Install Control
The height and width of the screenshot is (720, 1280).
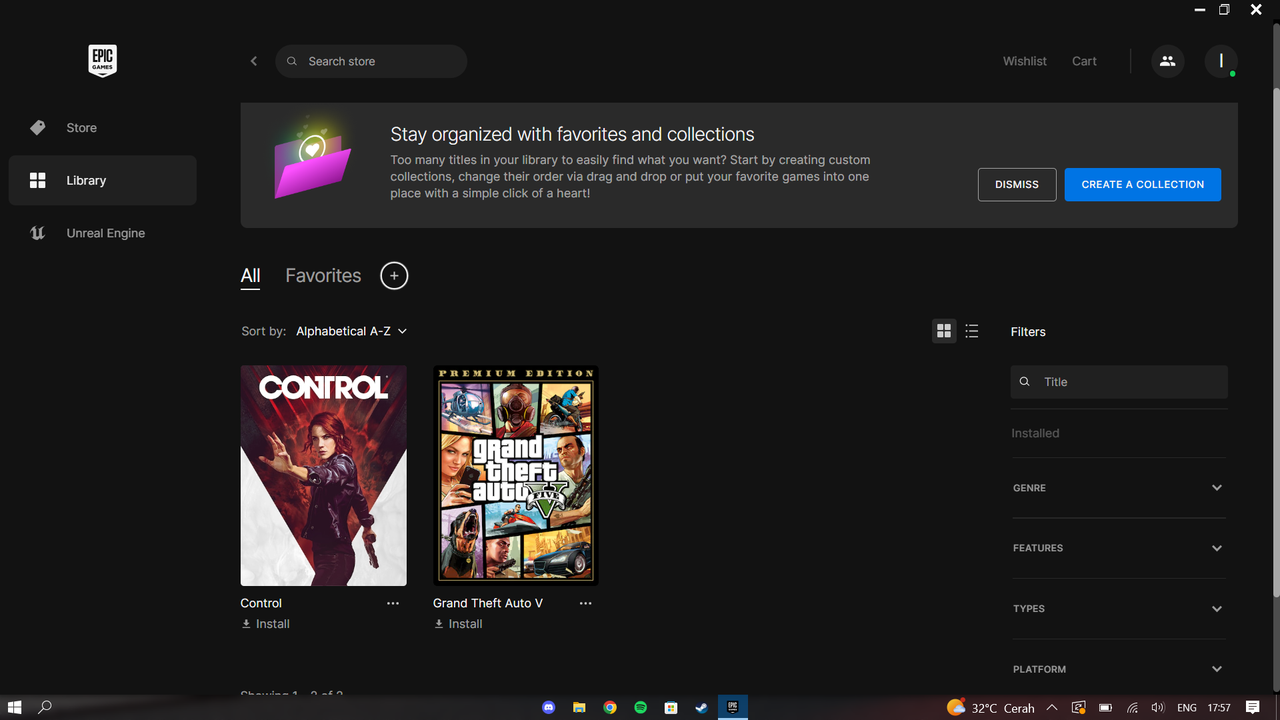pyautogui.click(x=266, y=624)
